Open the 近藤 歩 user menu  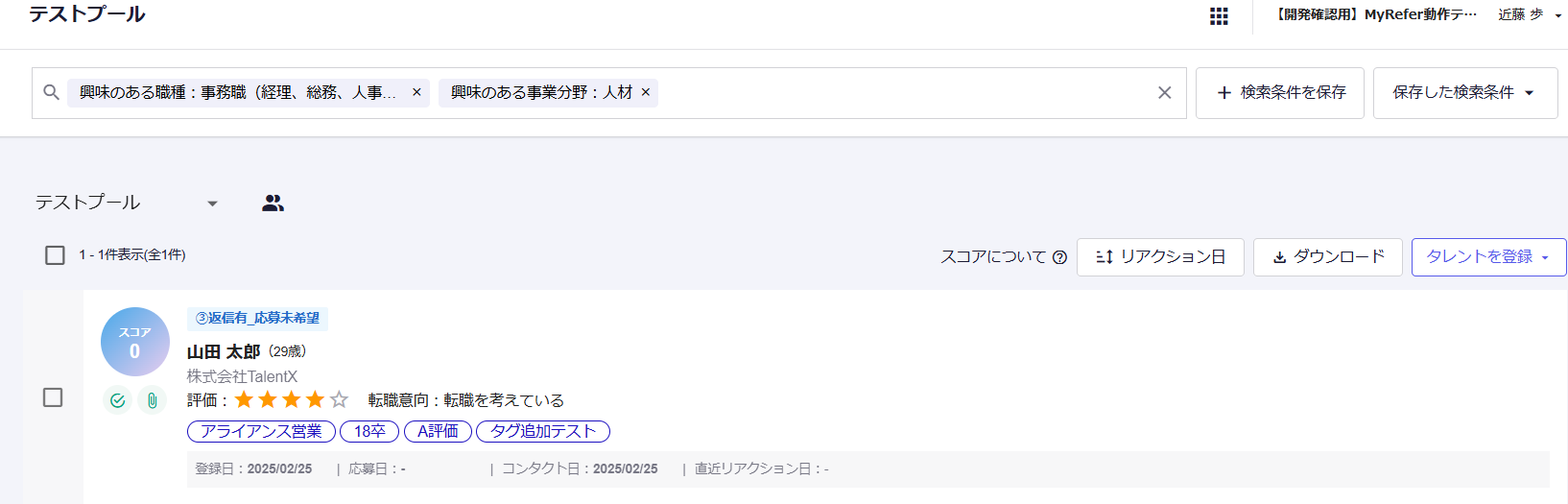[x=1529, y=15]
